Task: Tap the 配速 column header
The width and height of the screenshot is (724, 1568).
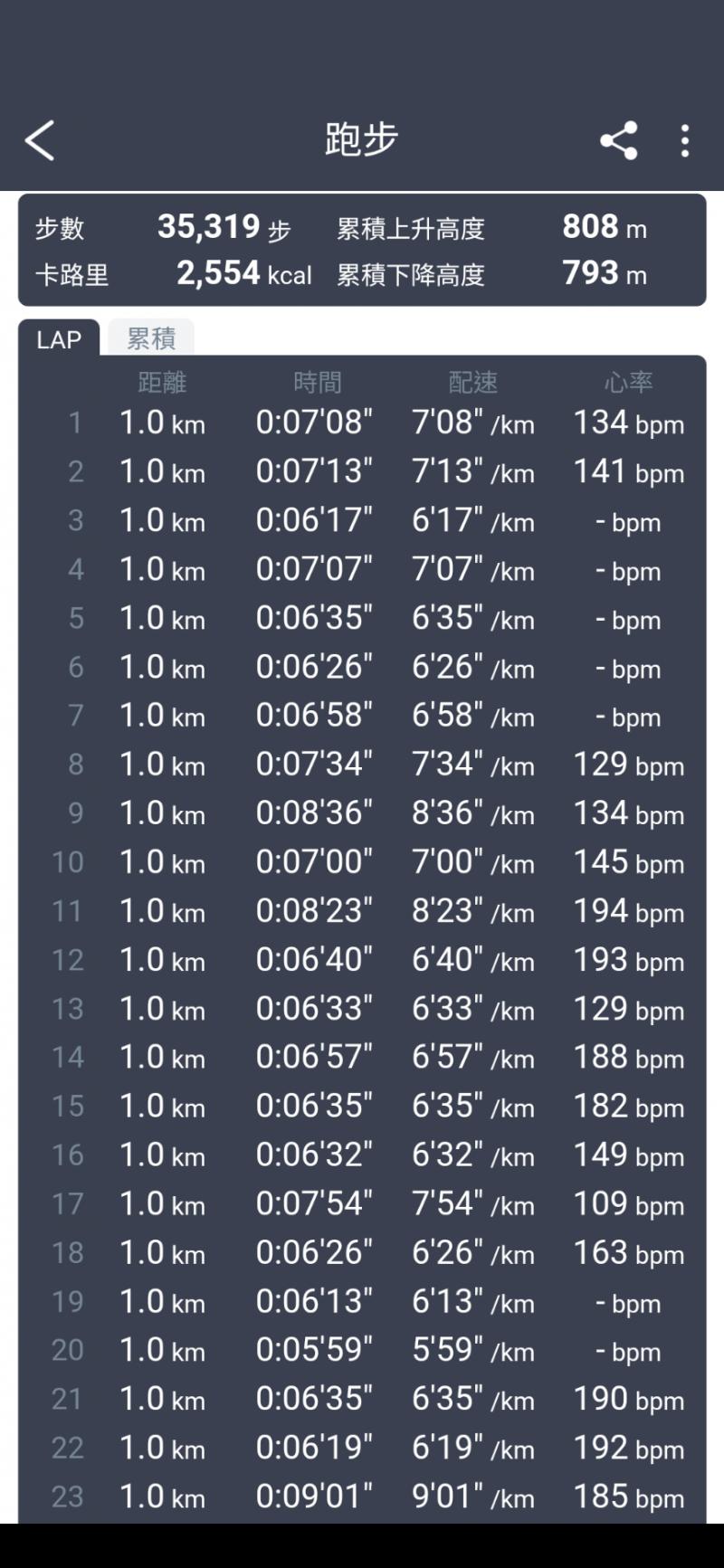Action: pos(472,383)
